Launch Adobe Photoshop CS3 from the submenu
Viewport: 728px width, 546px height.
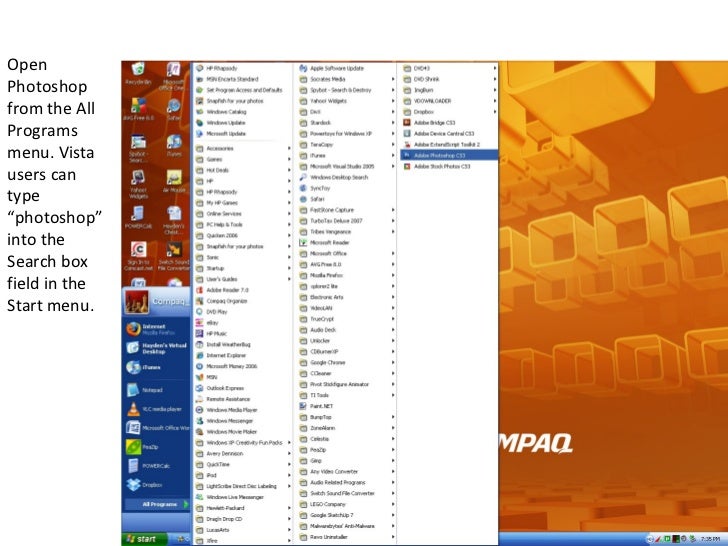(449, 156)
